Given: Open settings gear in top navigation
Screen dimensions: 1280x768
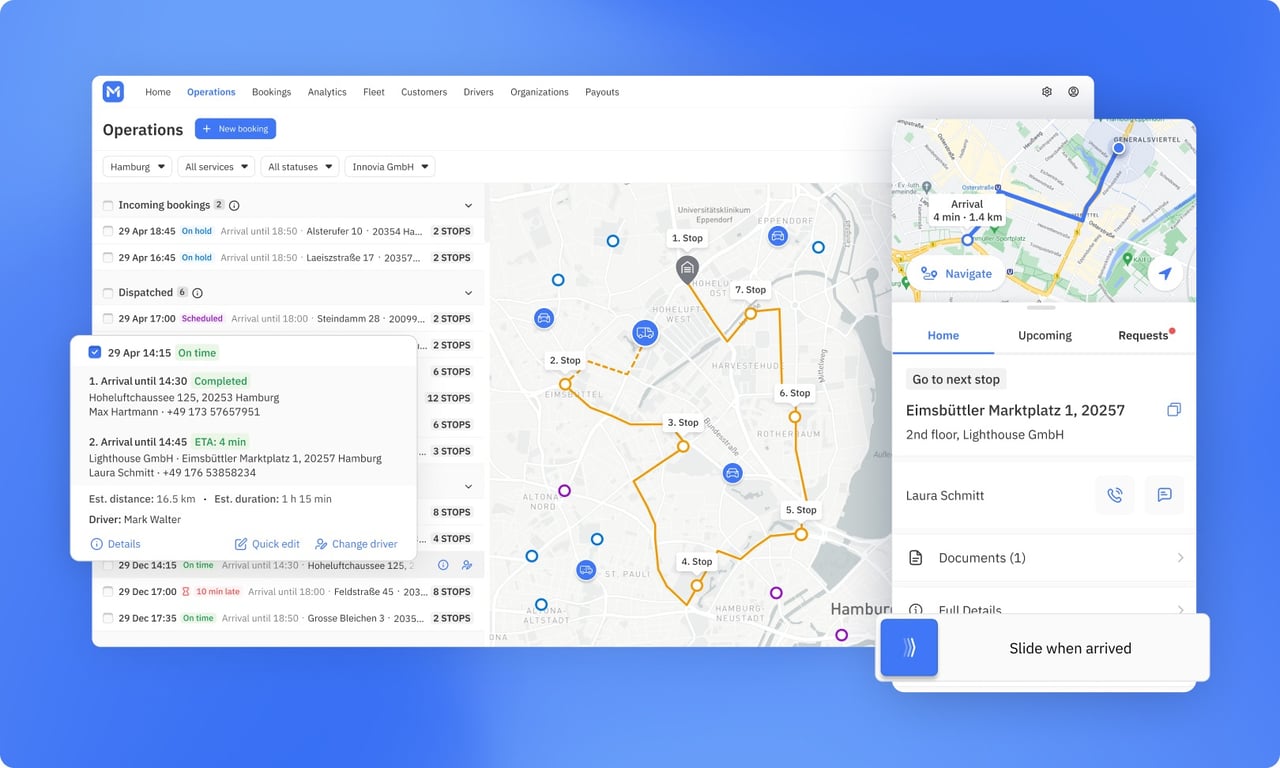Looking at the screenshot, I should 1047,92.
